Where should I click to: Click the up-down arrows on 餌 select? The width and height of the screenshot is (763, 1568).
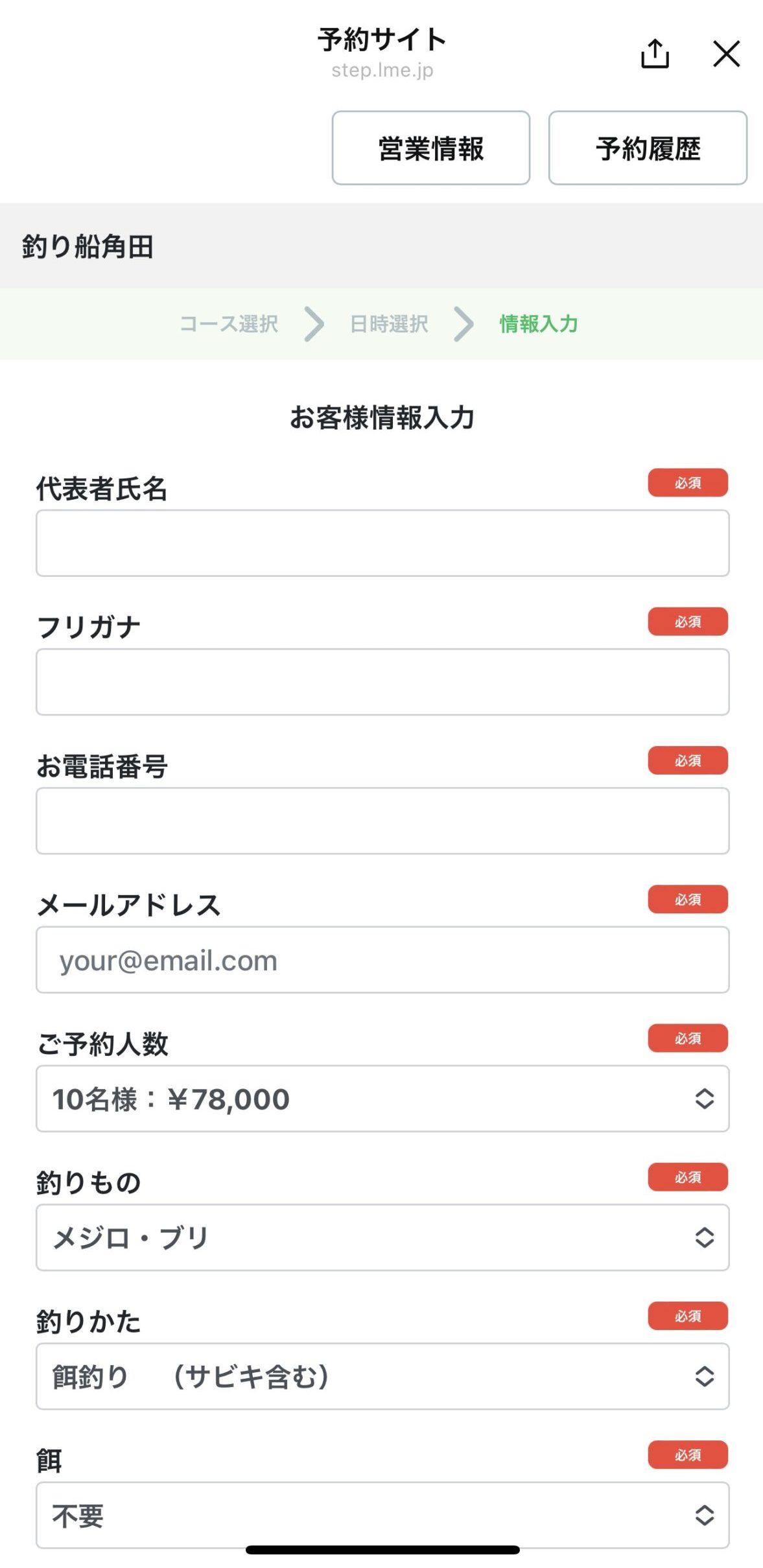click(x=705, y=1515)
